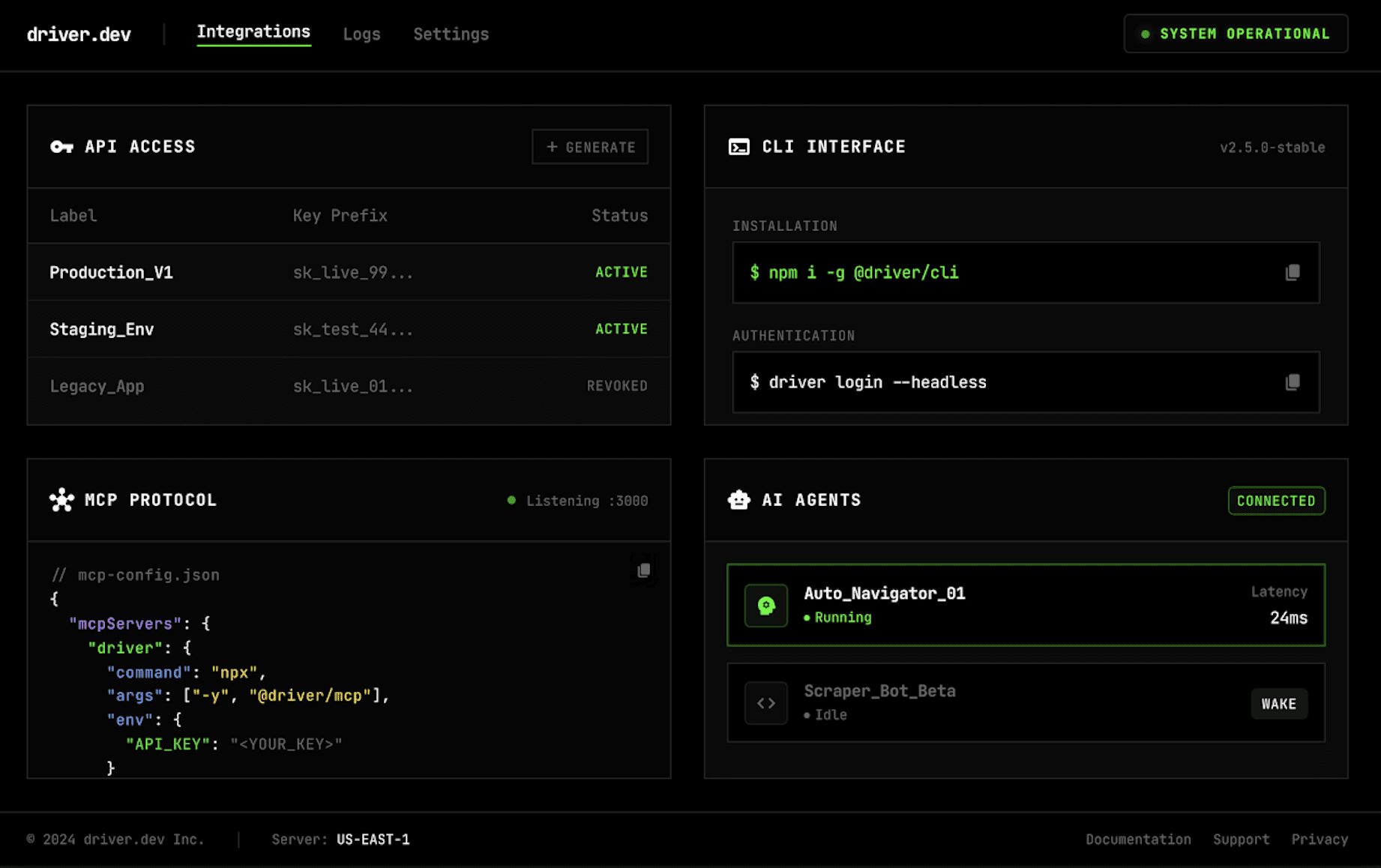Click the driver login --headless command text
1381x868 pixels.
[x=868, y=382]
